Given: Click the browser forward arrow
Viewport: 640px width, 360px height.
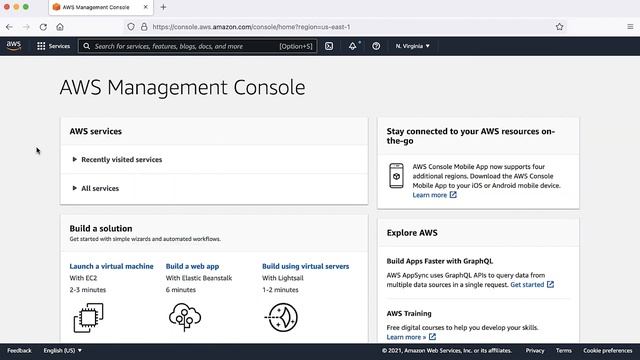Looking at the screenshot, I should (x=26, y=27).
